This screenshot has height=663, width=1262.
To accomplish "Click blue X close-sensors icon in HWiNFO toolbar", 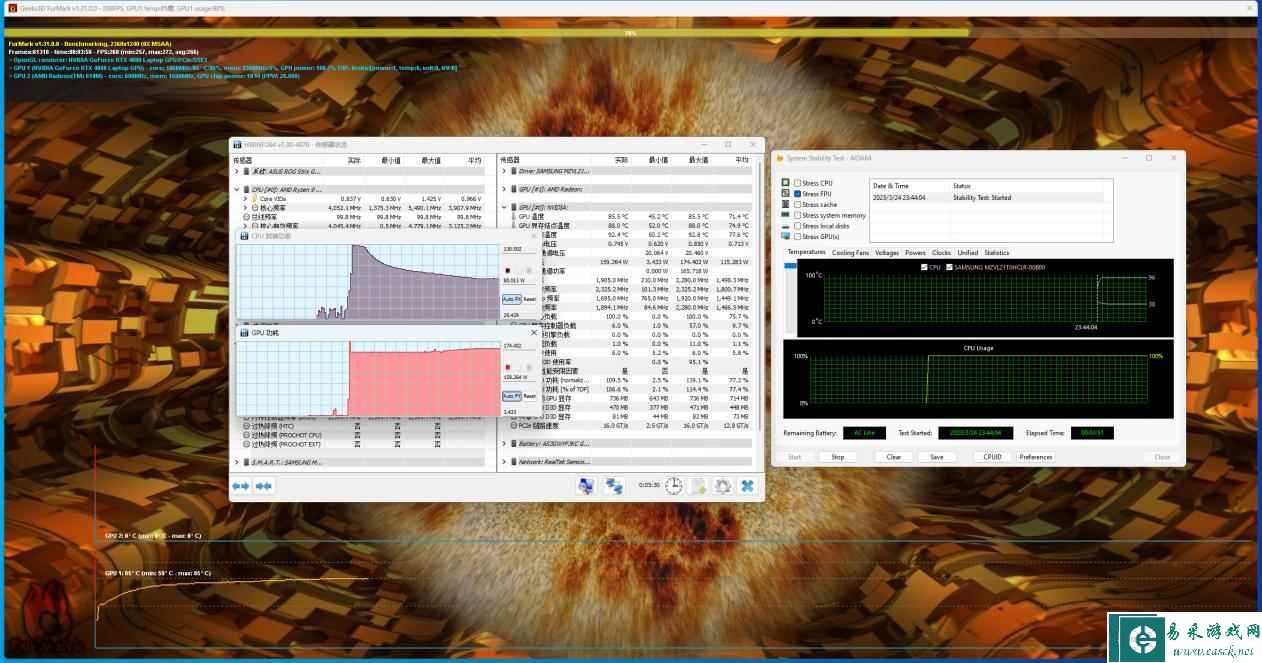I will 747,486.
